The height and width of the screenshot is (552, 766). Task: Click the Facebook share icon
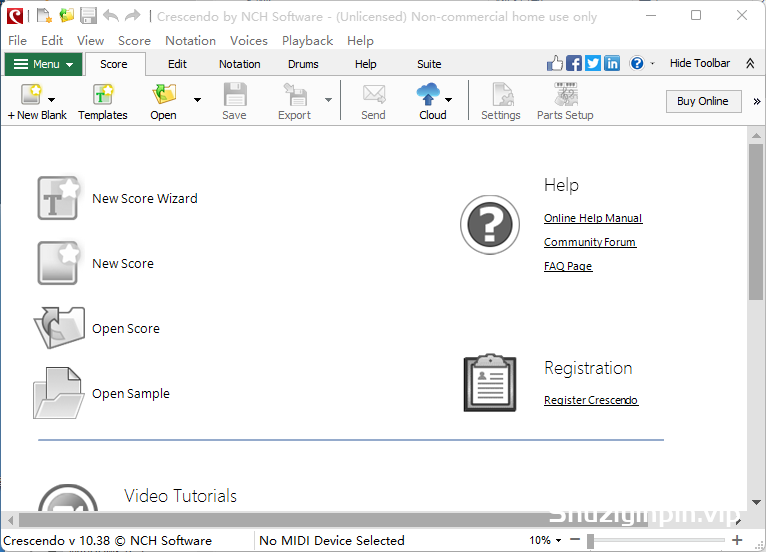point(574,64)
